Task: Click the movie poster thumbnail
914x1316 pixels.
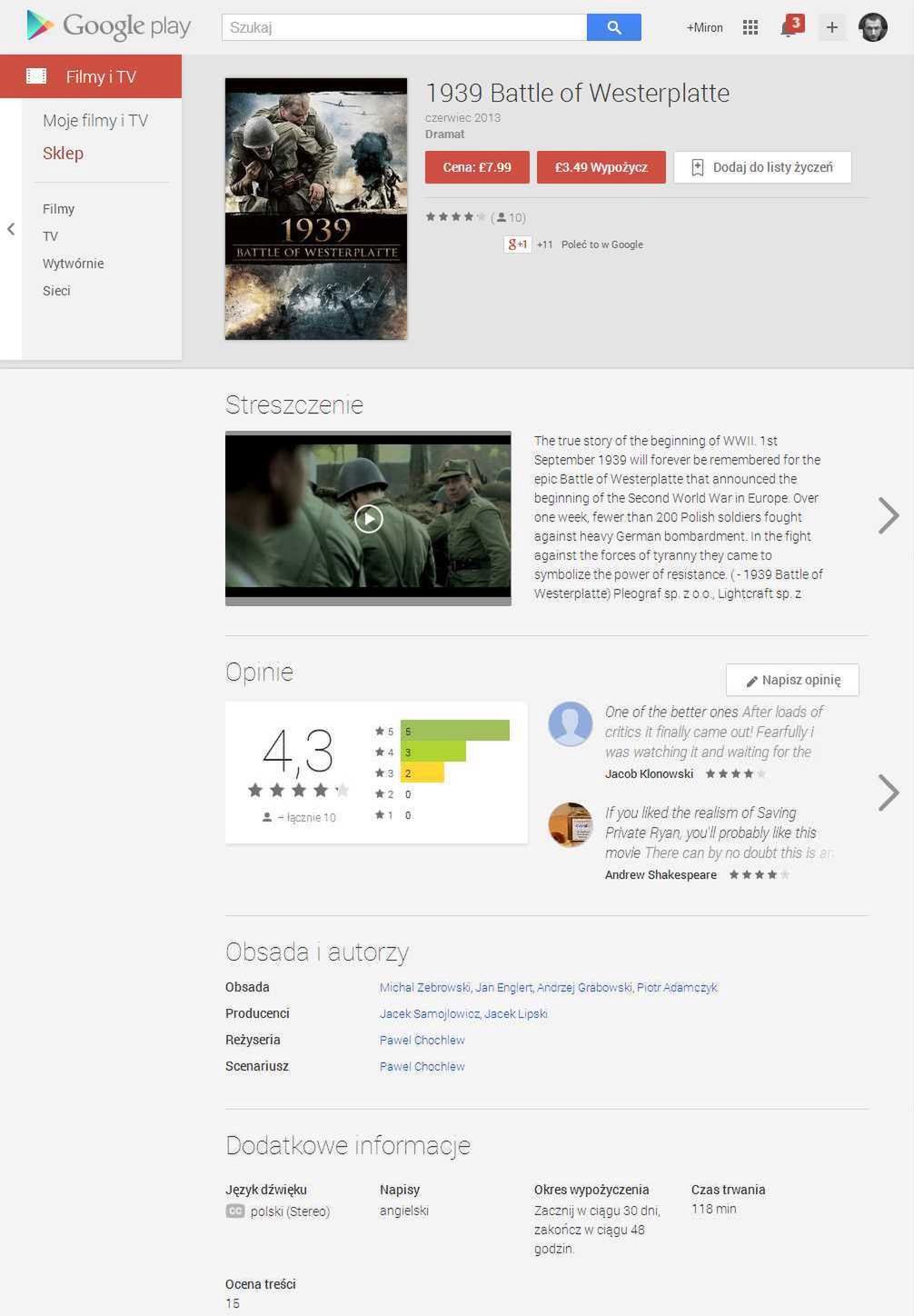Action: (x=316, y=209)
